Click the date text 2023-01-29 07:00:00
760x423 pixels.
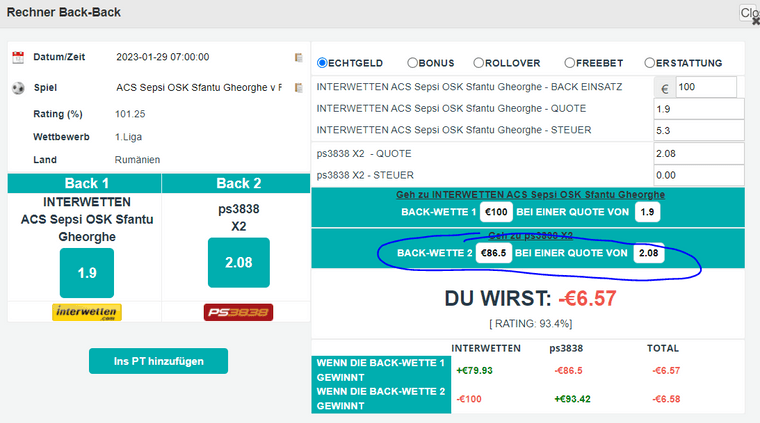point(163,57)
